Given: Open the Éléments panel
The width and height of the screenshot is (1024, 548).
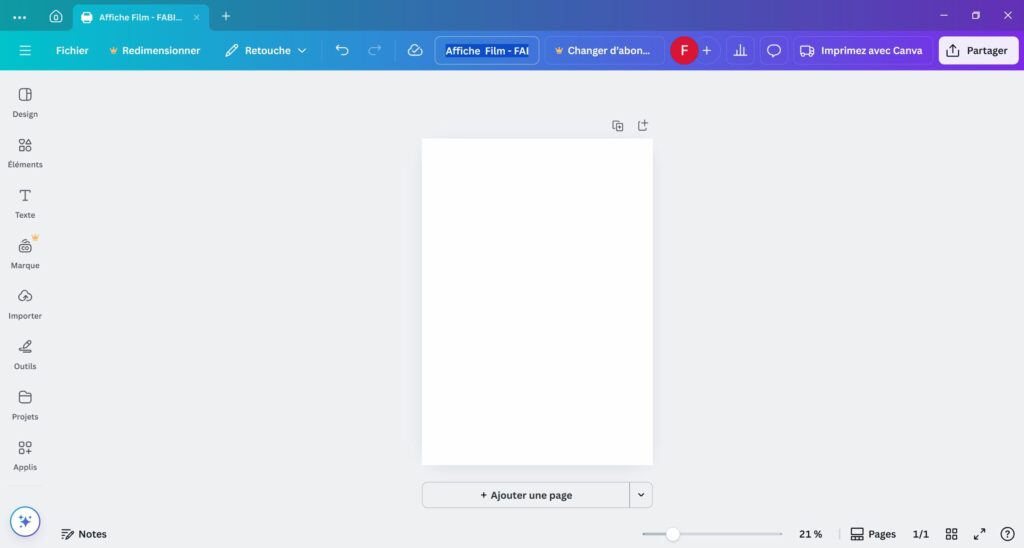Looking at the screenshot, I should tap(25, 153).
